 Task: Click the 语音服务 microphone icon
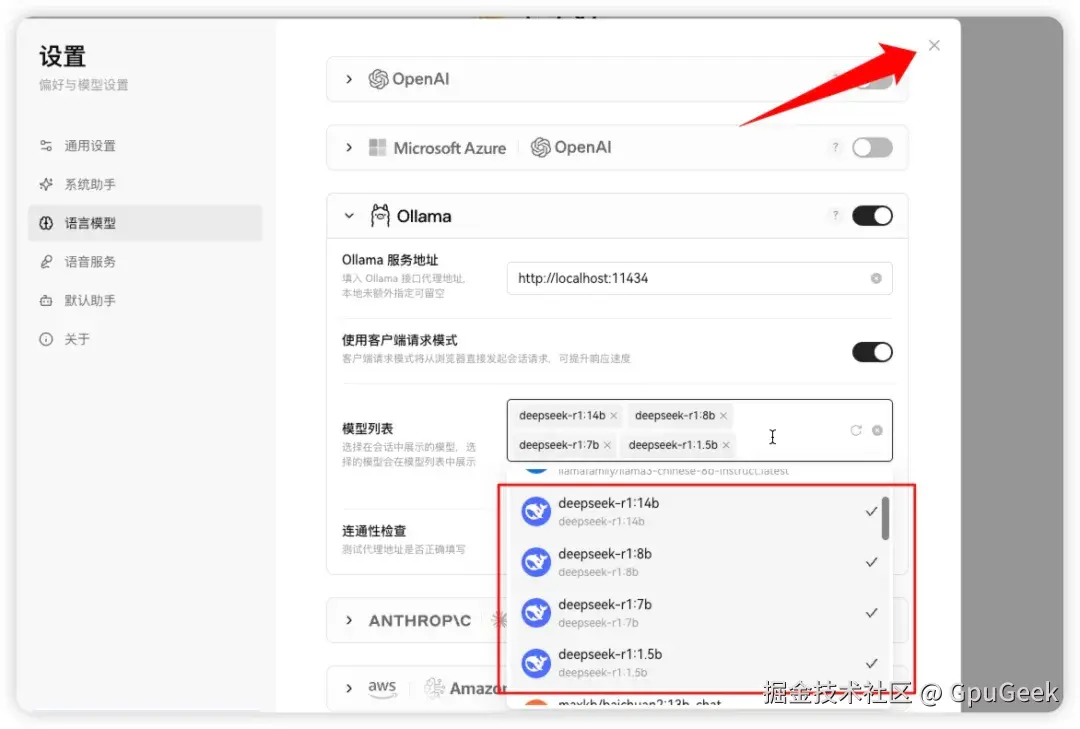(x=46, y=261)
